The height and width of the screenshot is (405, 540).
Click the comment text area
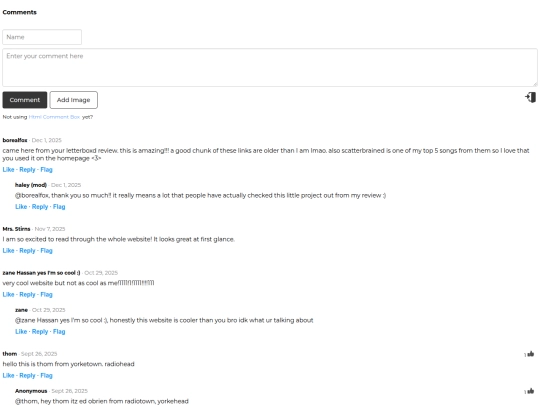pyautogui.click(x=270, y=68)
